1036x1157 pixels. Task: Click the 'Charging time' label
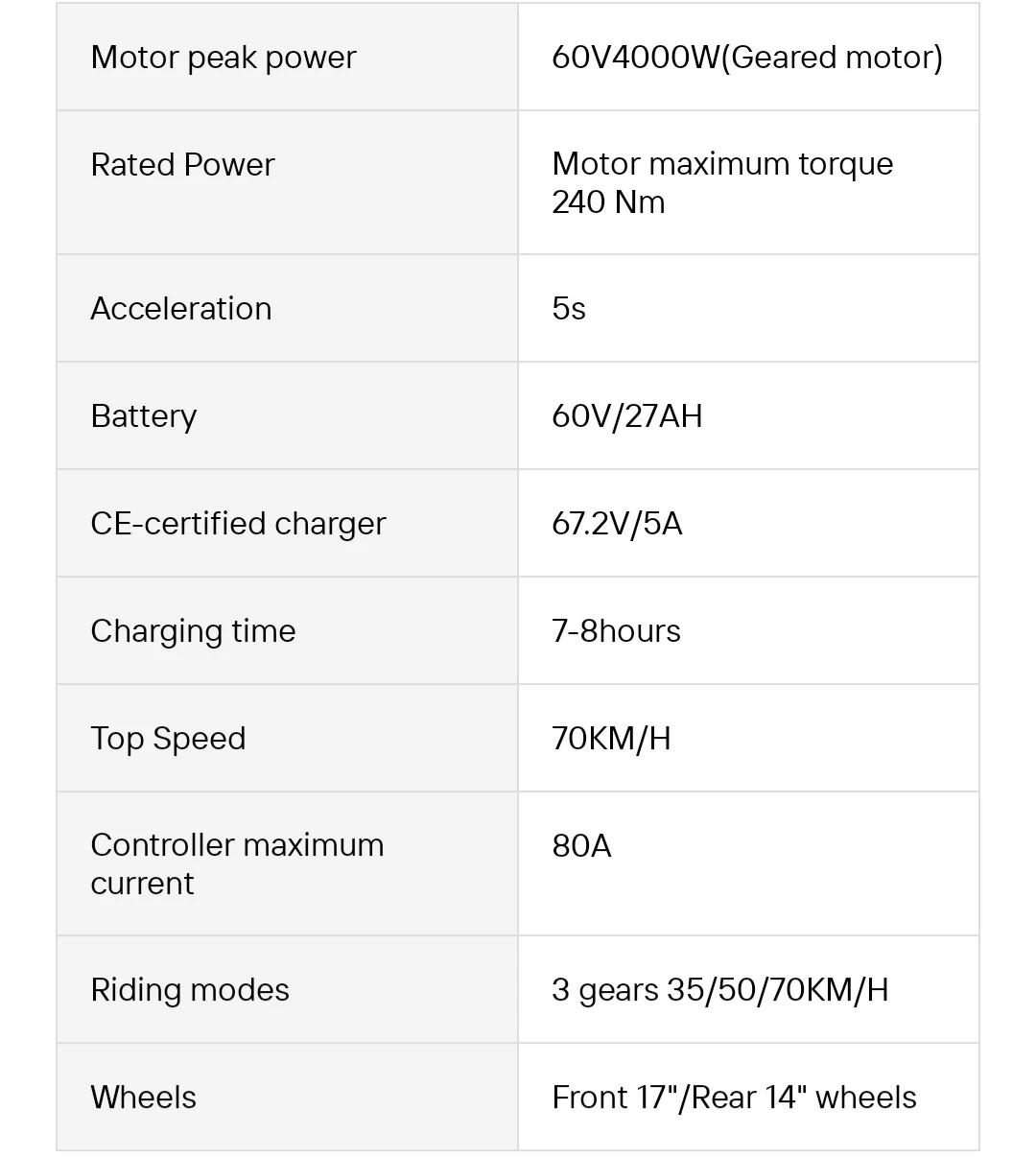tap(193, 631)
